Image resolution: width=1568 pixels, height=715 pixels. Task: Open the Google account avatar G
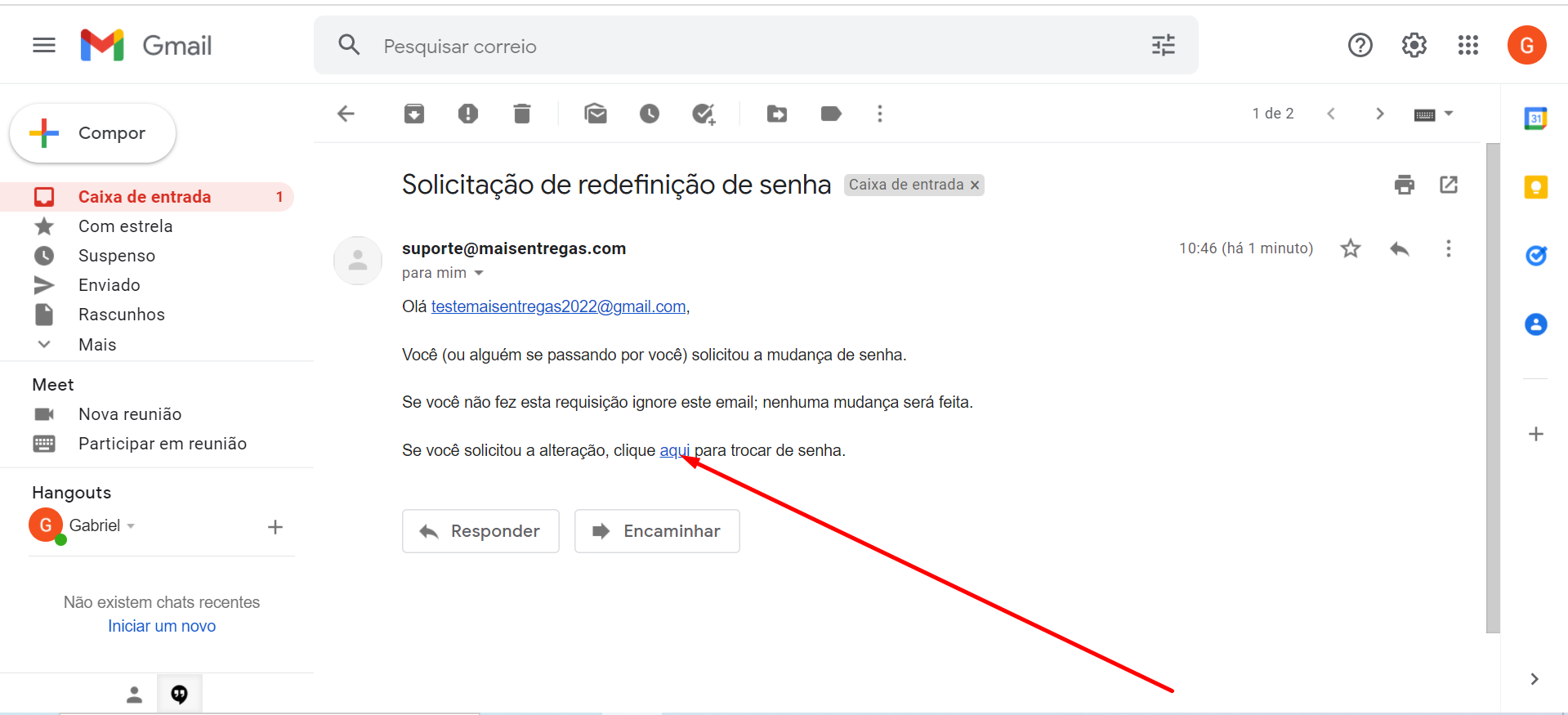coord(1527,45)
